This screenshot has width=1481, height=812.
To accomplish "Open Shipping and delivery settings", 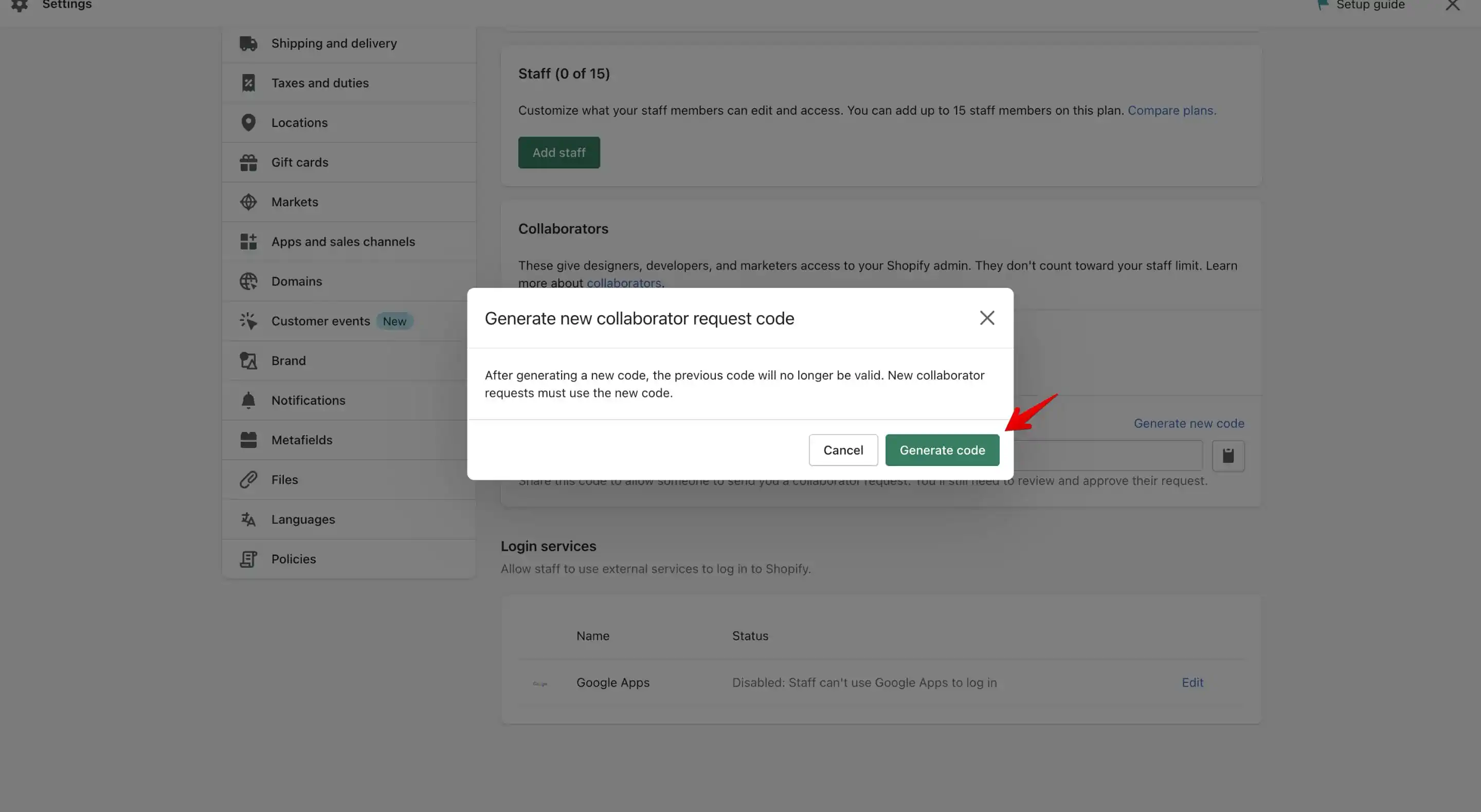I will coord(349,43).
